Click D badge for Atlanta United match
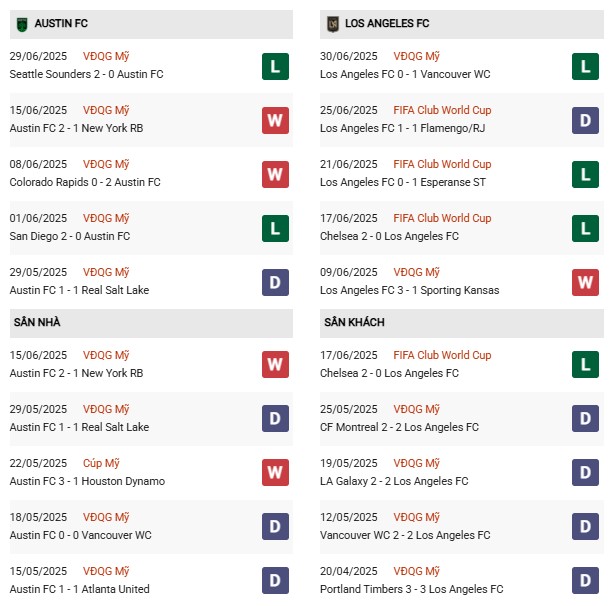The image size is (610, 606). pos(275,580)
